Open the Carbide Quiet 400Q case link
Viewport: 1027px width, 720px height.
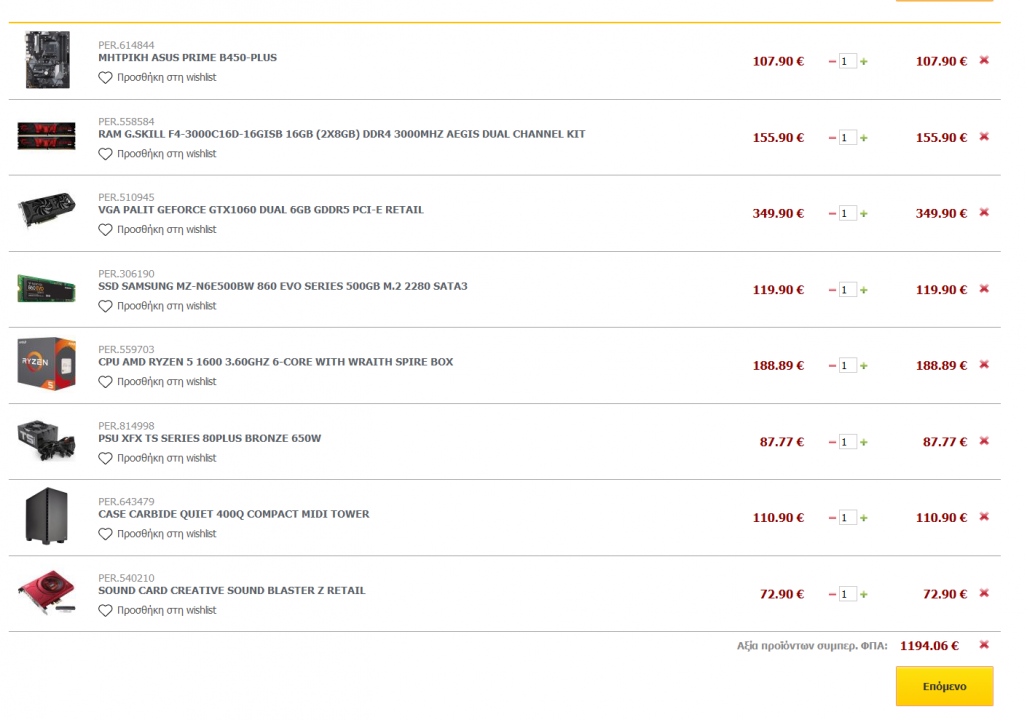click(233, 514)
